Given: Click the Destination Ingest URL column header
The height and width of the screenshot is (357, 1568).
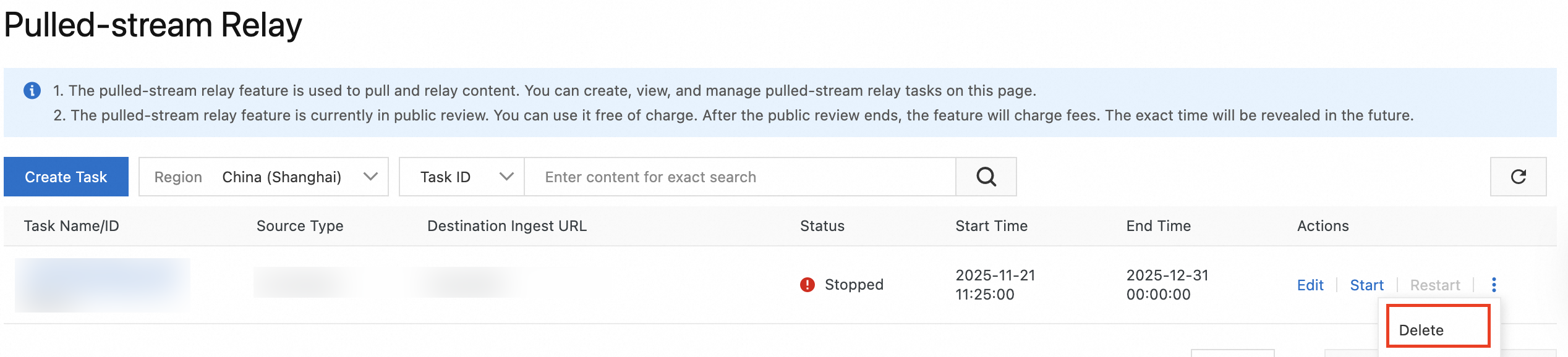Looking at the screenshot, I should pyautogui.click(x=506, y=226).
